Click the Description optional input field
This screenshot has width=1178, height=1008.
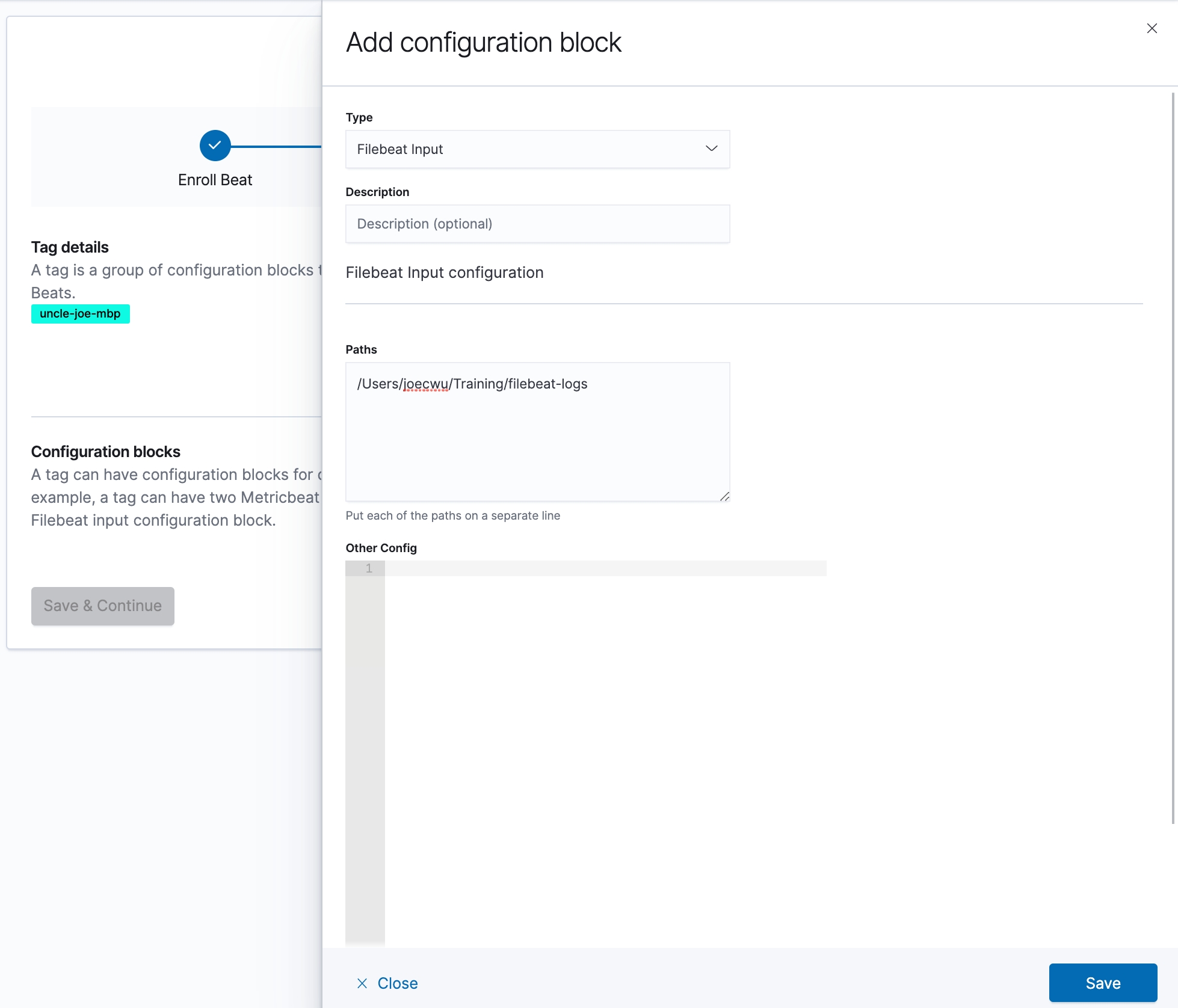click(x=537, y=224)
